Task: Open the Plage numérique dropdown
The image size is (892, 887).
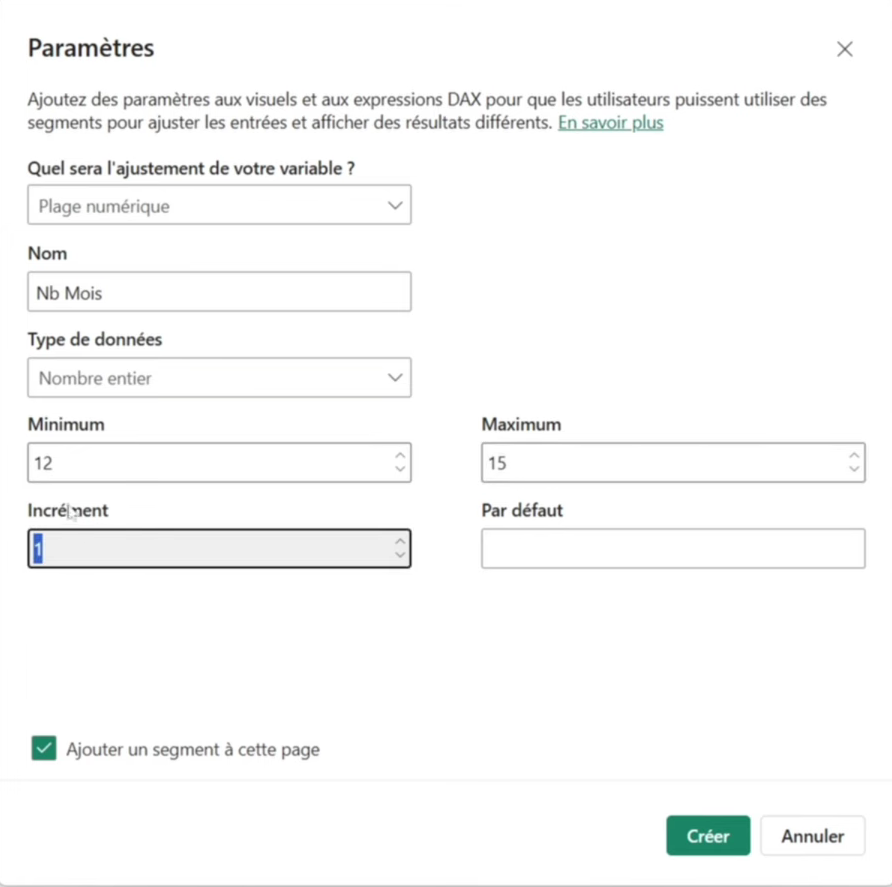Action: pyautogui.click(x=219, y=206)
